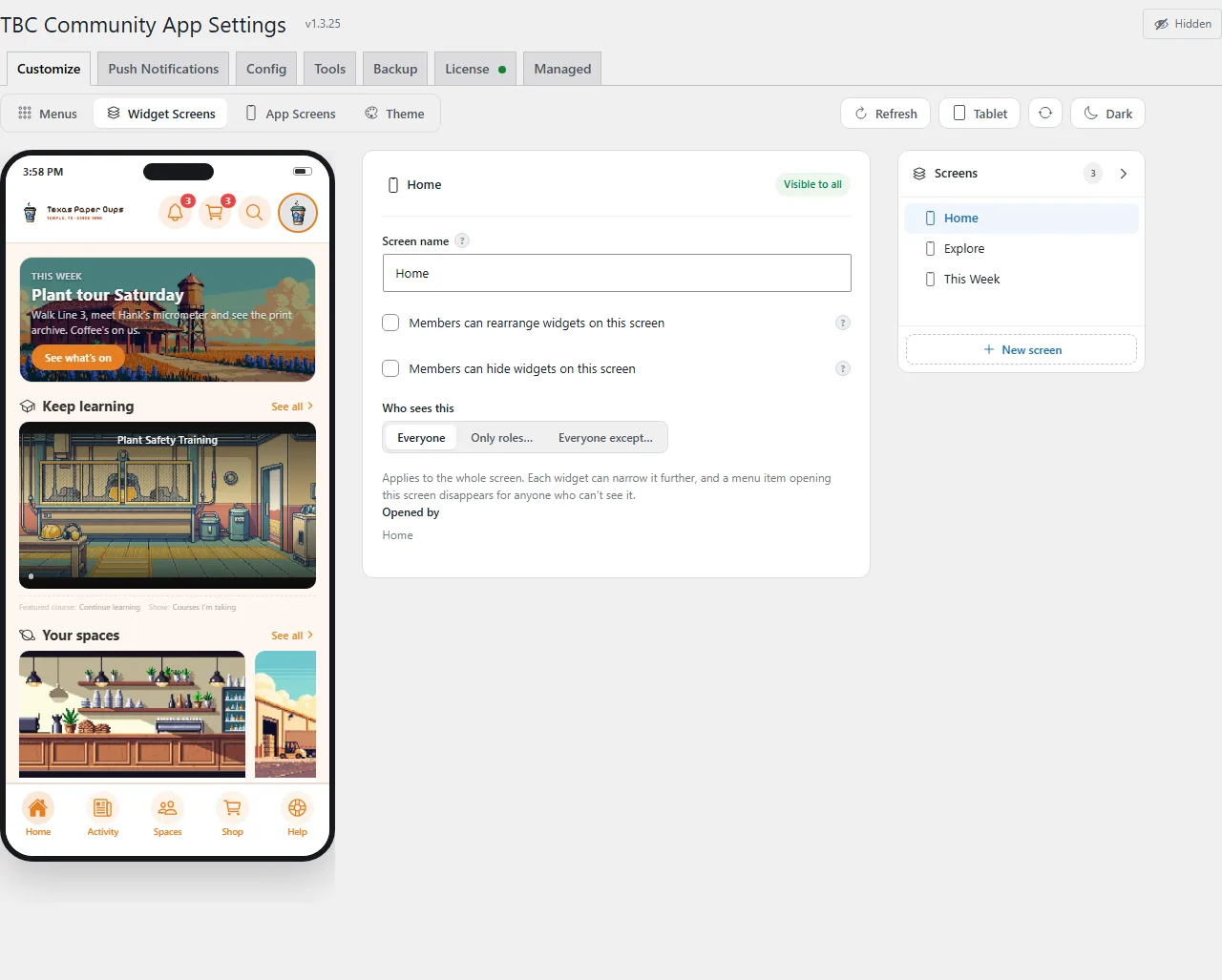The height and width of the screenshot is (980, 1222).
Task: Click the help icon beside Screen name
Action: pos(462,240)
